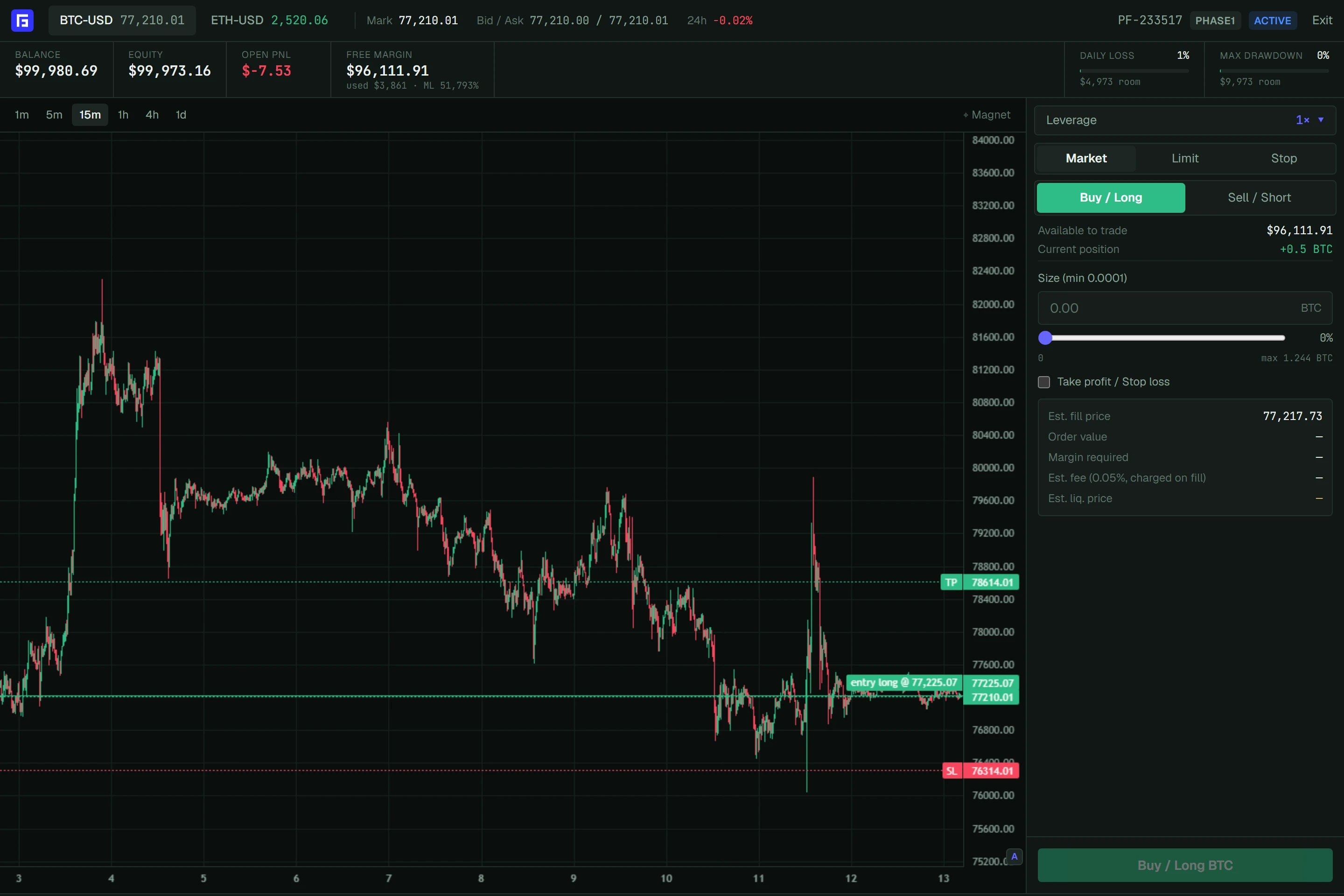
Task: Click the max 1.244 BTC label
Action: pos(1296,358)
